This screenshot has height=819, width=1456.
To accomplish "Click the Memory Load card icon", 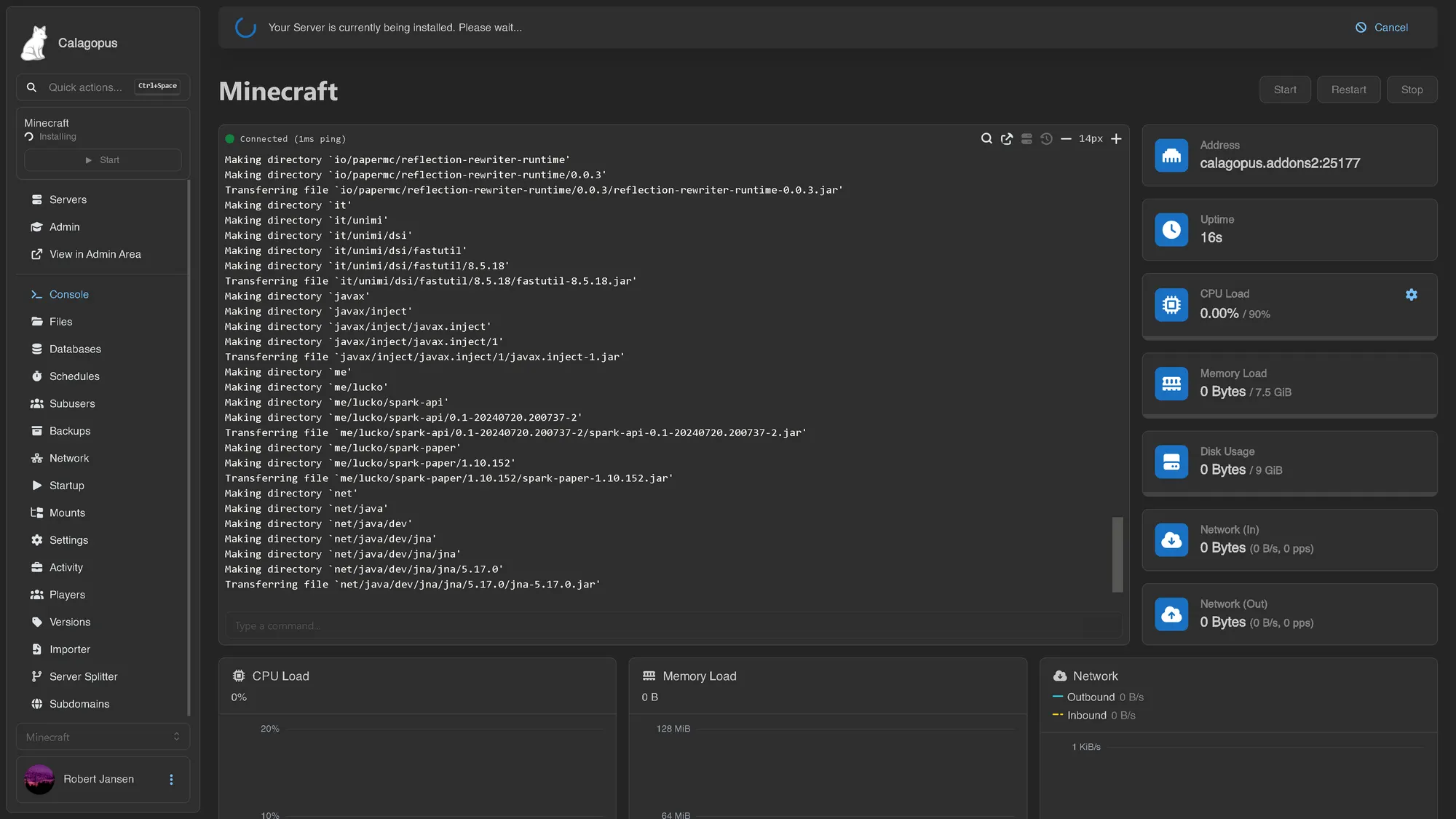I will coord(1171,384).
